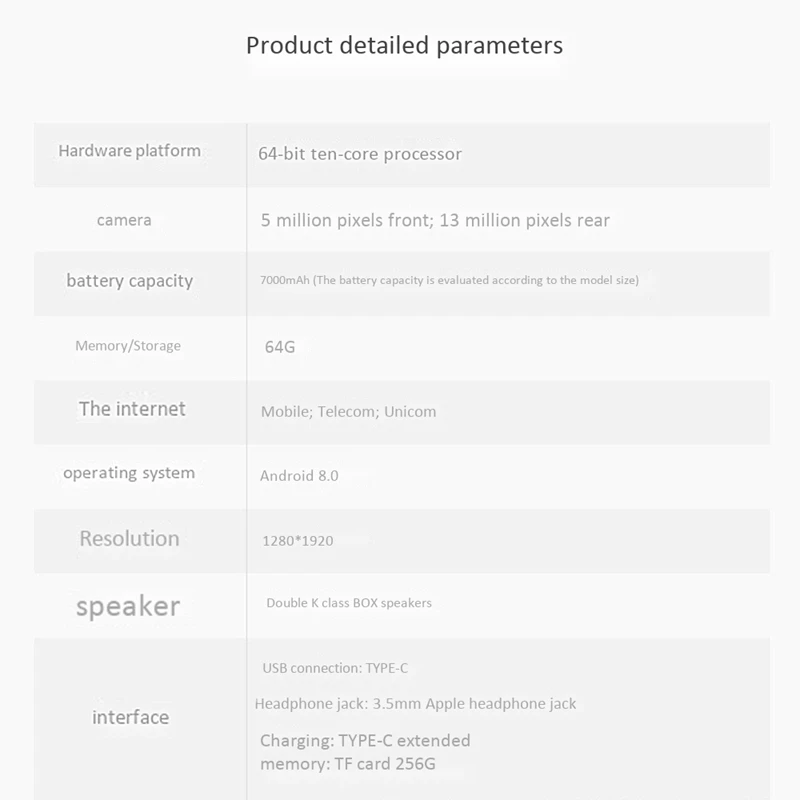Select the "Hardware platform" label
The width and height of the screenshot is (800, 800).
(130, 151)
